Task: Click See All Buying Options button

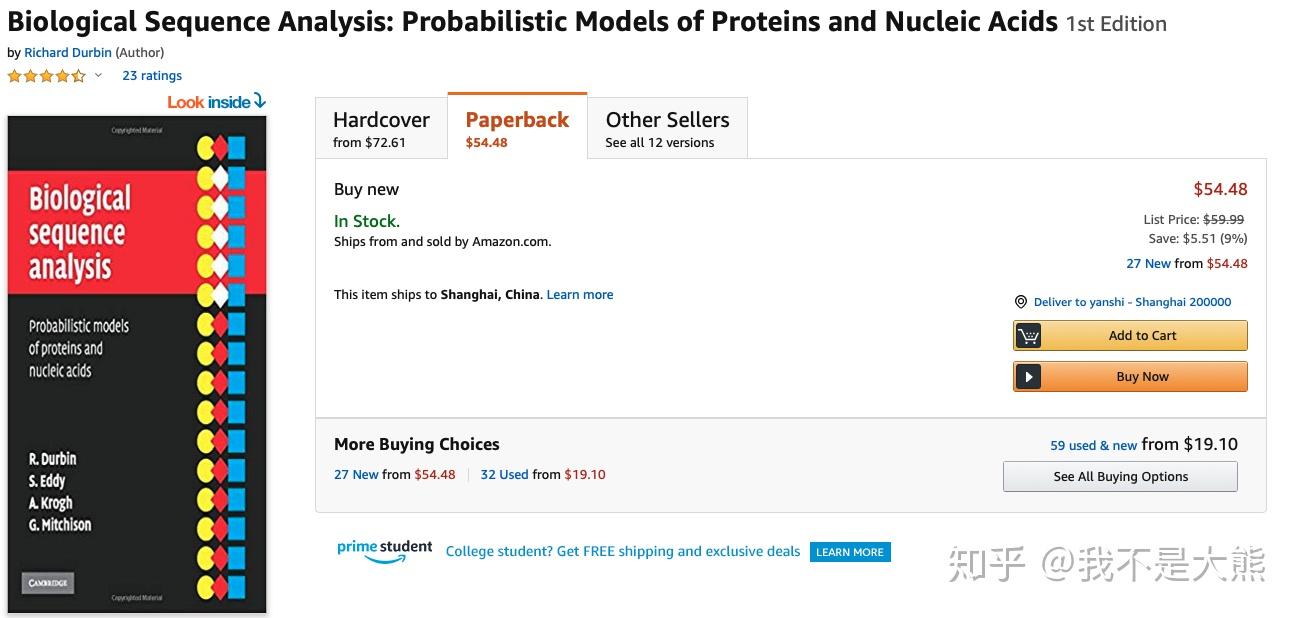Action: coord(1120,477)
